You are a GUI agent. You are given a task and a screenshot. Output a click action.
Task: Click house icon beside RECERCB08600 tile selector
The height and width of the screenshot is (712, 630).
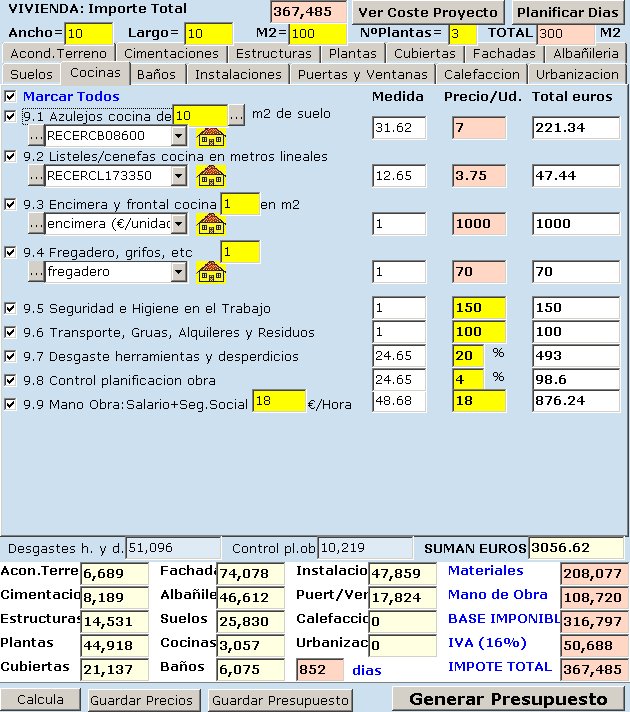pyautogui.click(x=211, y=137)
